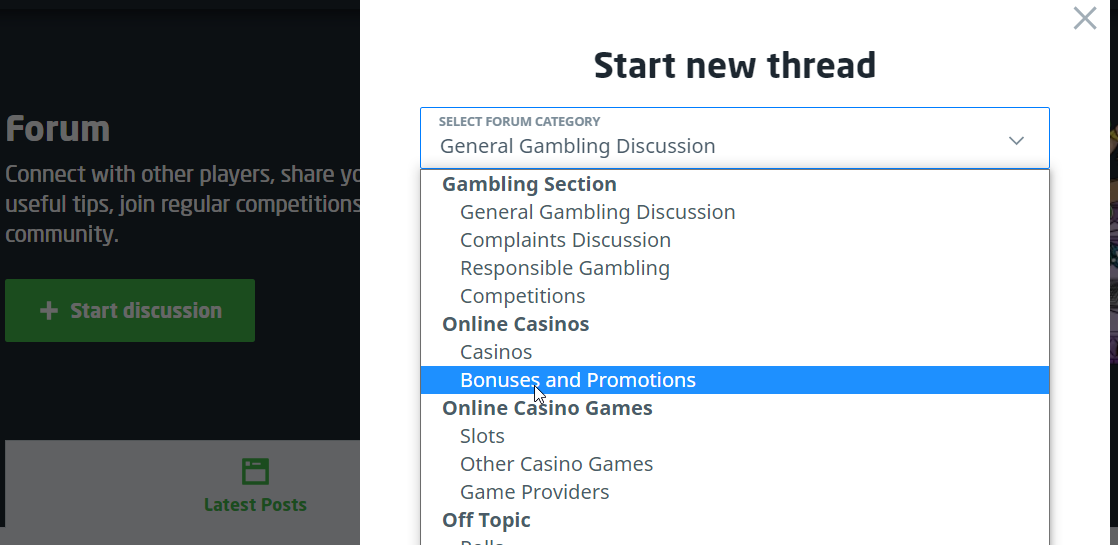Close the Start new thread dialog
The width and height of the screenshot is (1118, 545).
pos(1084,18)
